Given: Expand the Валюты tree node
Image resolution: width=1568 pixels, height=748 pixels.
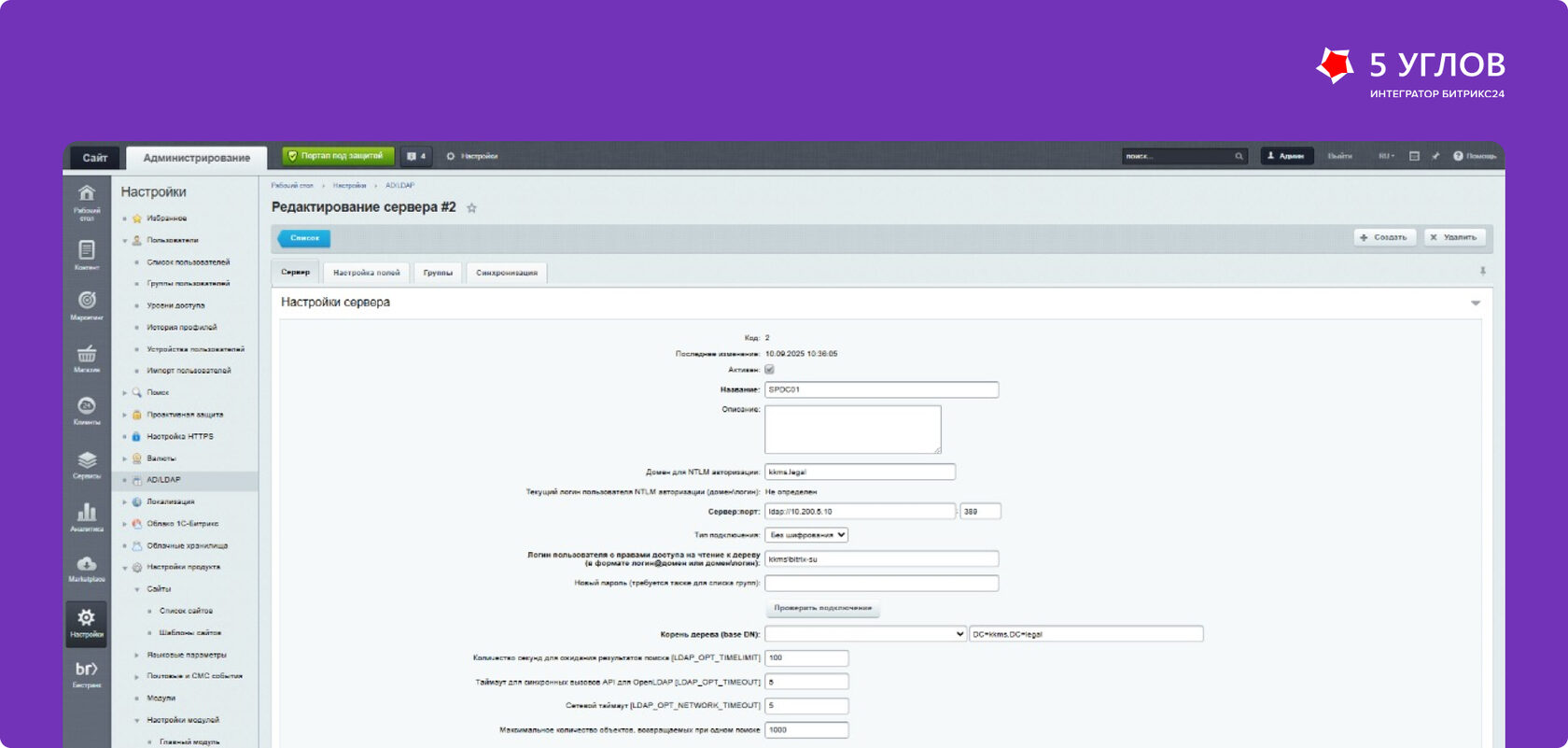Looking at the screenshot, I should point(125,459).
